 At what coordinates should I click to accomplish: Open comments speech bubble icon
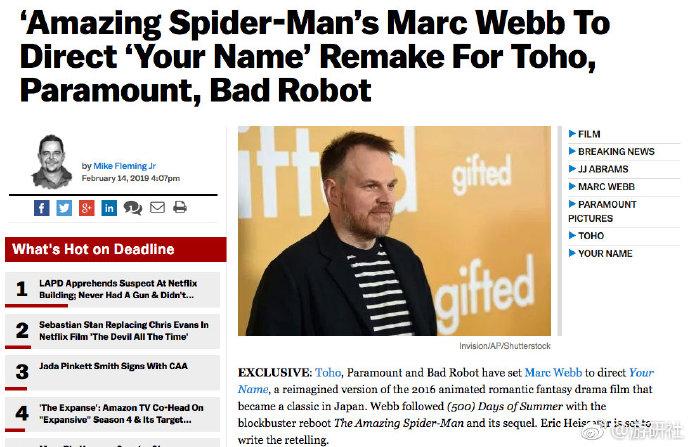pyautogui.click(x=132, y=207)
